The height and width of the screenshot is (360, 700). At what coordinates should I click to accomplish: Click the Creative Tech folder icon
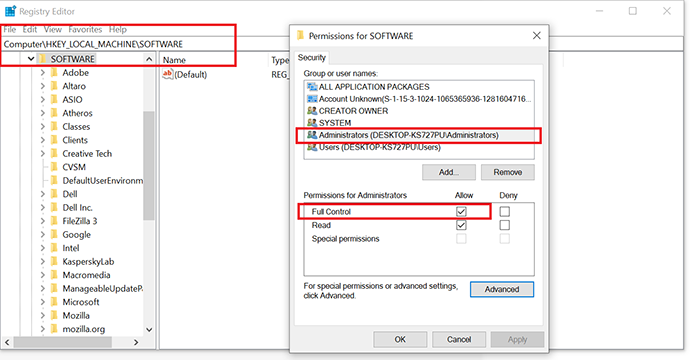coord(54,153)
